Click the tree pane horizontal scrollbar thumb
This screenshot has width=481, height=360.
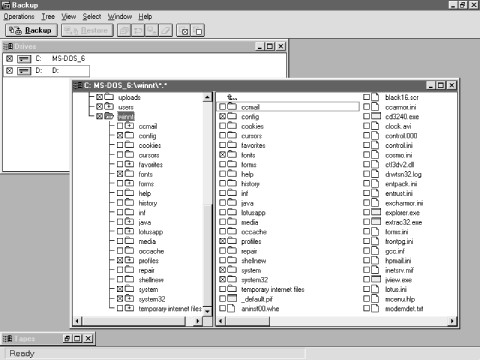134,321
